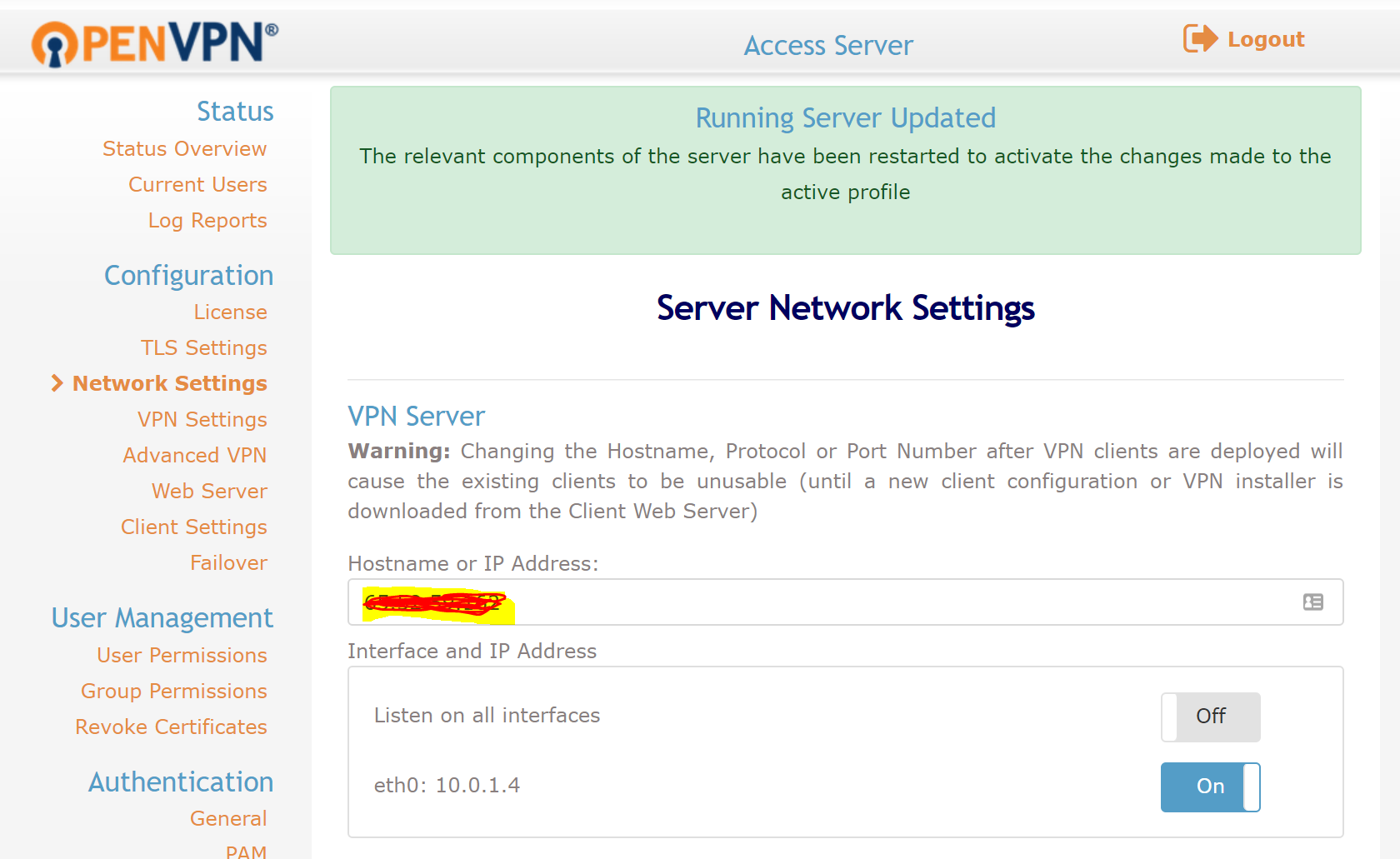The width and height of the screenshot is (1400, 859).
Task: Open Current Users page
Action: click(x=197, y=184)
